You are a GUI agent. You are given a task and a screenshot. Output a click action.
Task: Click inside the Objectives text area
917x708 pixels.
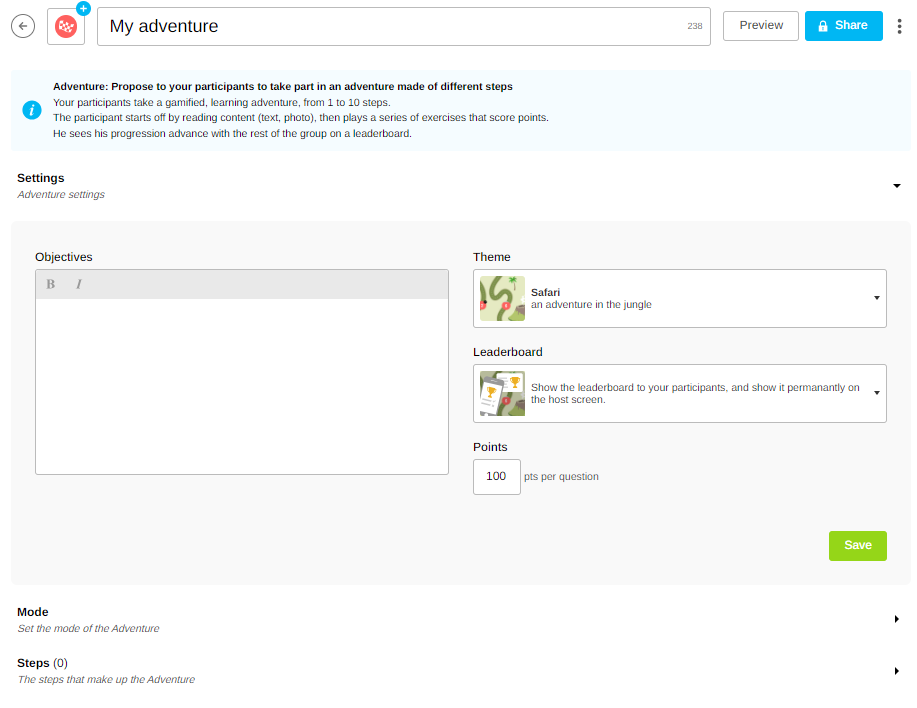click(241, 386)
